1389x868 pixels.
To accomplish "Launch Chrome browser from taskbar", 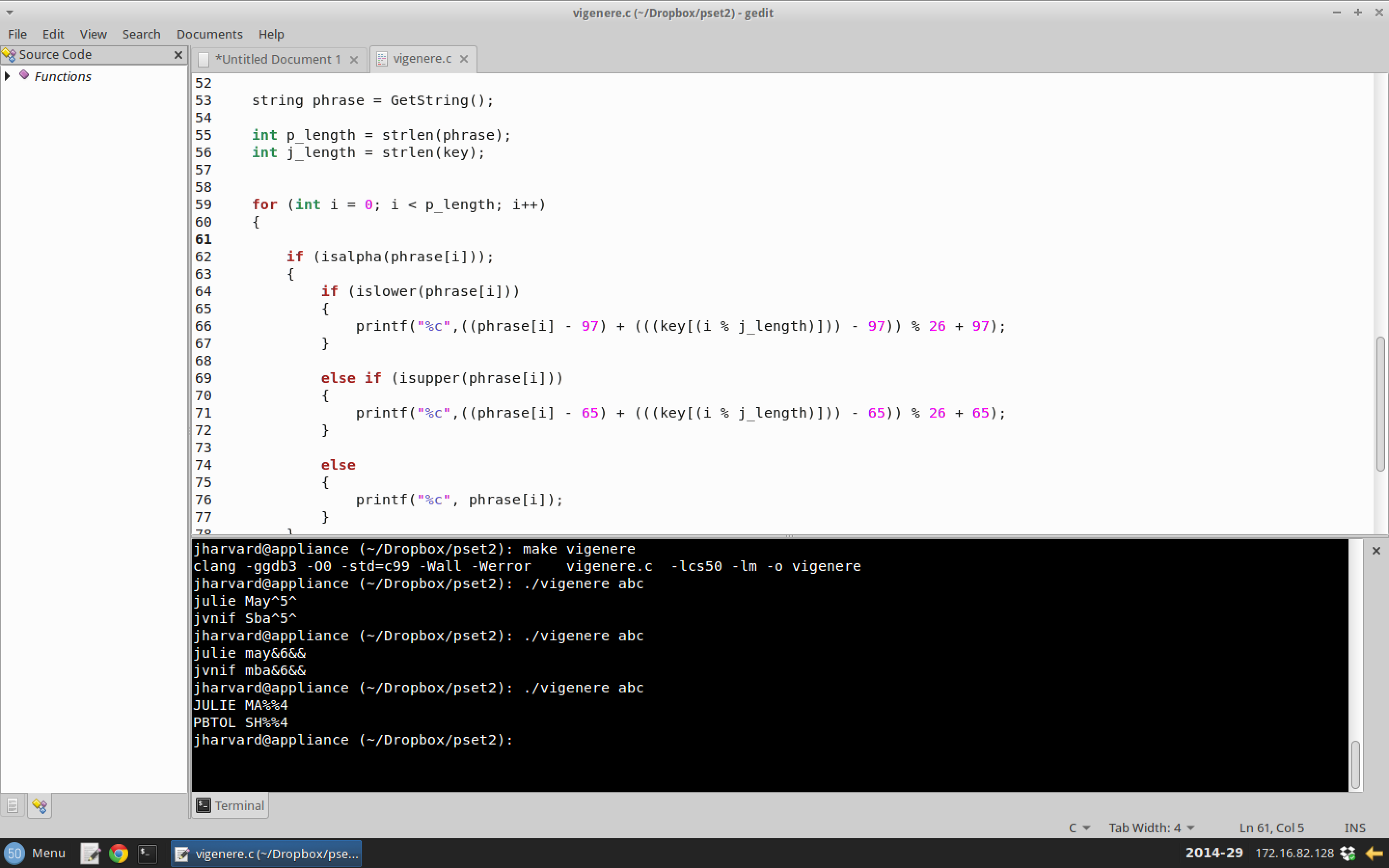I will click(119, 854).
